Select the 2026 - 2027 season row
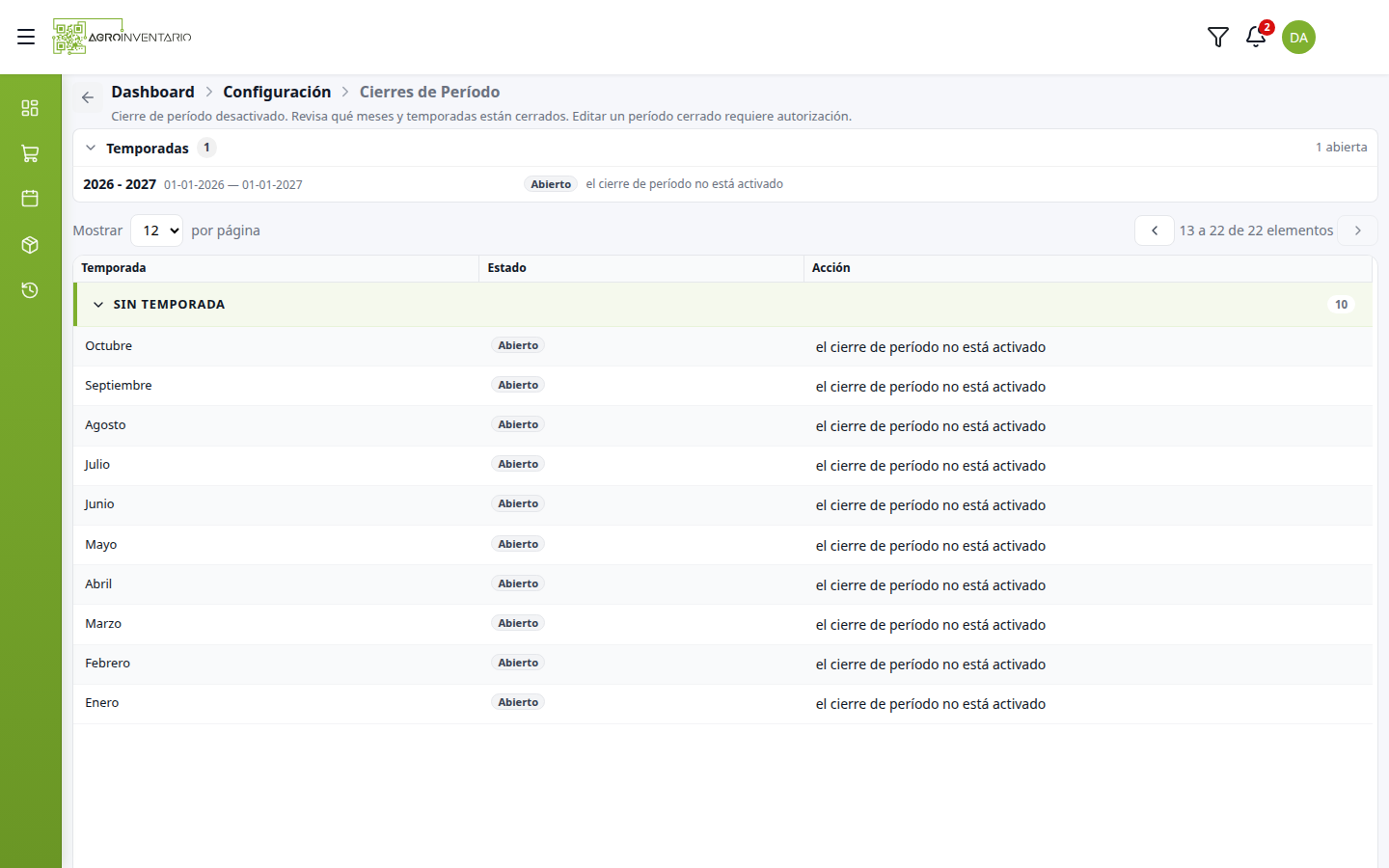 pos(724,184)
